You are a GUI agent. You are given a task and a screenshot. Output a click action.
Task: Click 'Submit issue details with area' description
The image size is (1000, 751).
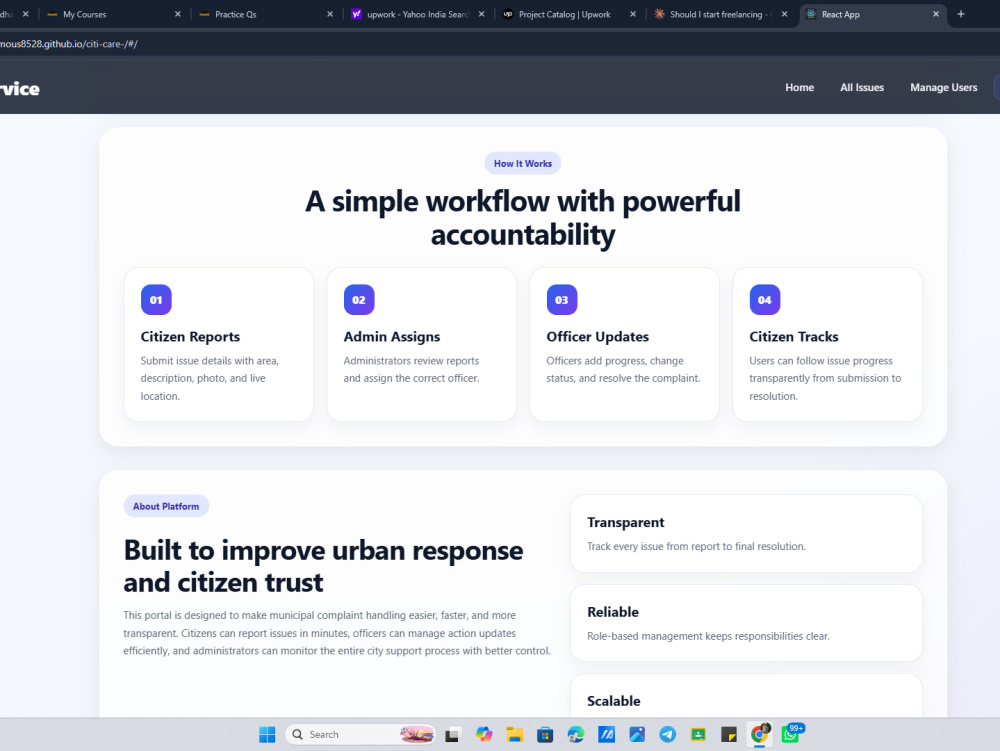[x=210, y=379]
